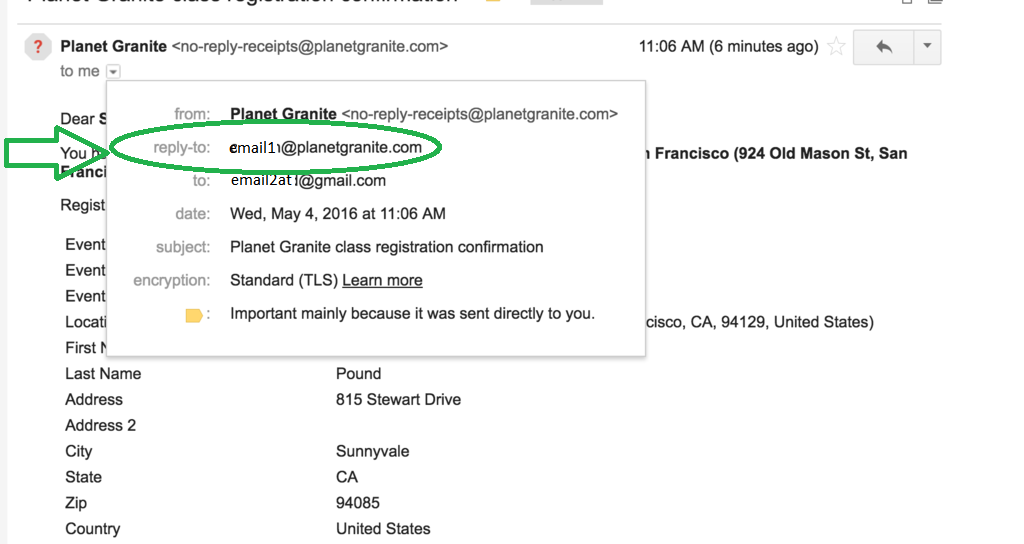Click the subject text in details popup
The height and width of the screenshot is (544, 1024).
pos(386,246)
